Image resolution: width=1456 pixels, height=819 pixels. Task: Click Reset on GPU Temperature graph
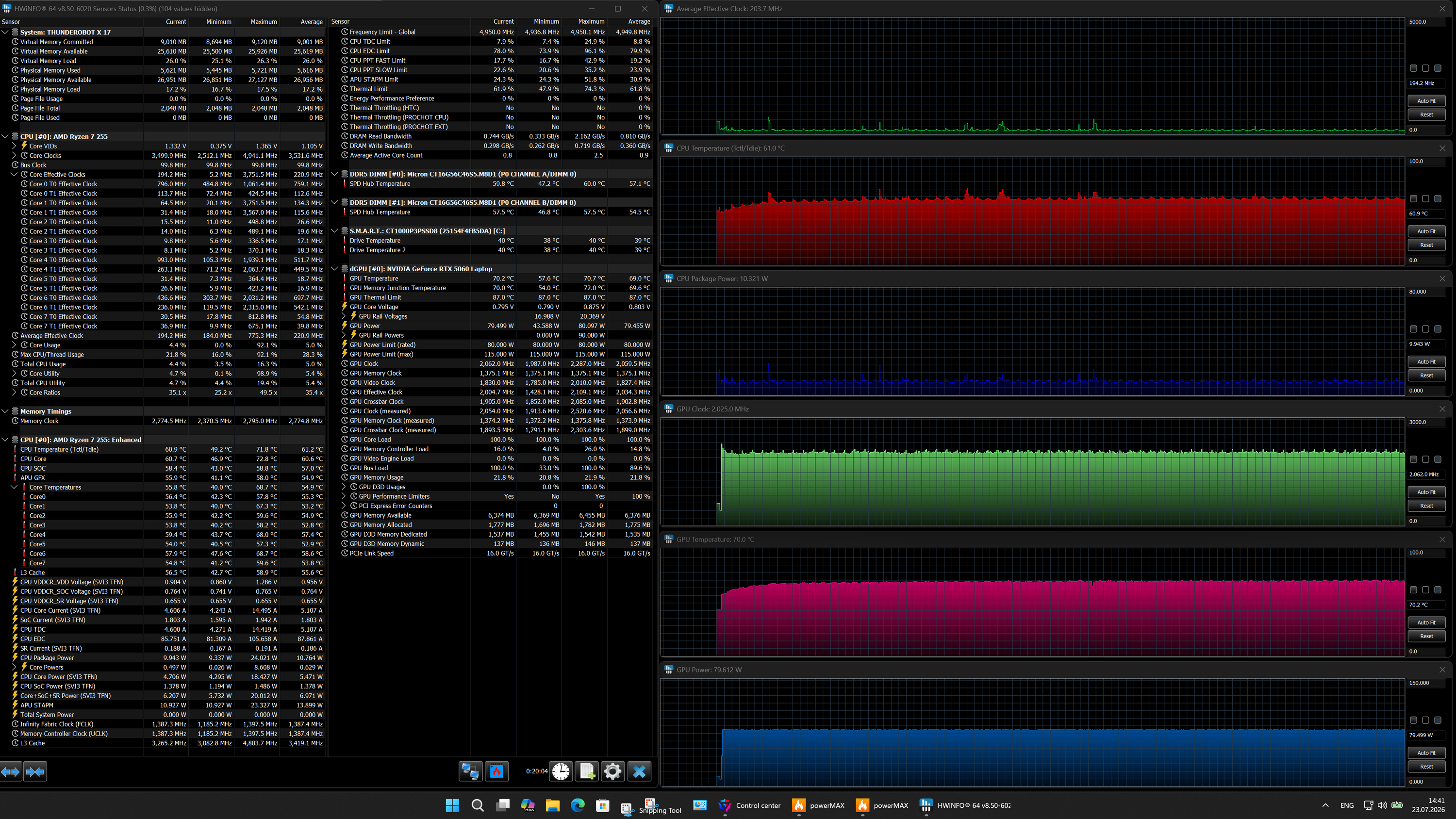[x=1426, y=637]
